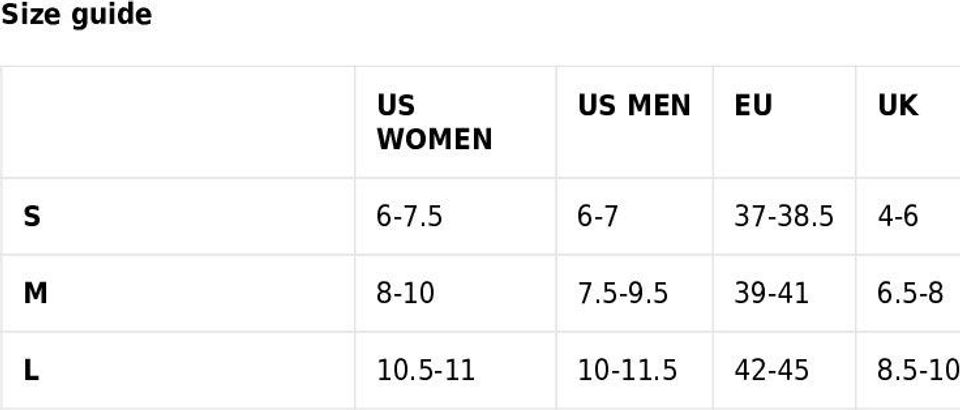
Task: Click the 10.5-11 US women cell
Action: point(425,370)
